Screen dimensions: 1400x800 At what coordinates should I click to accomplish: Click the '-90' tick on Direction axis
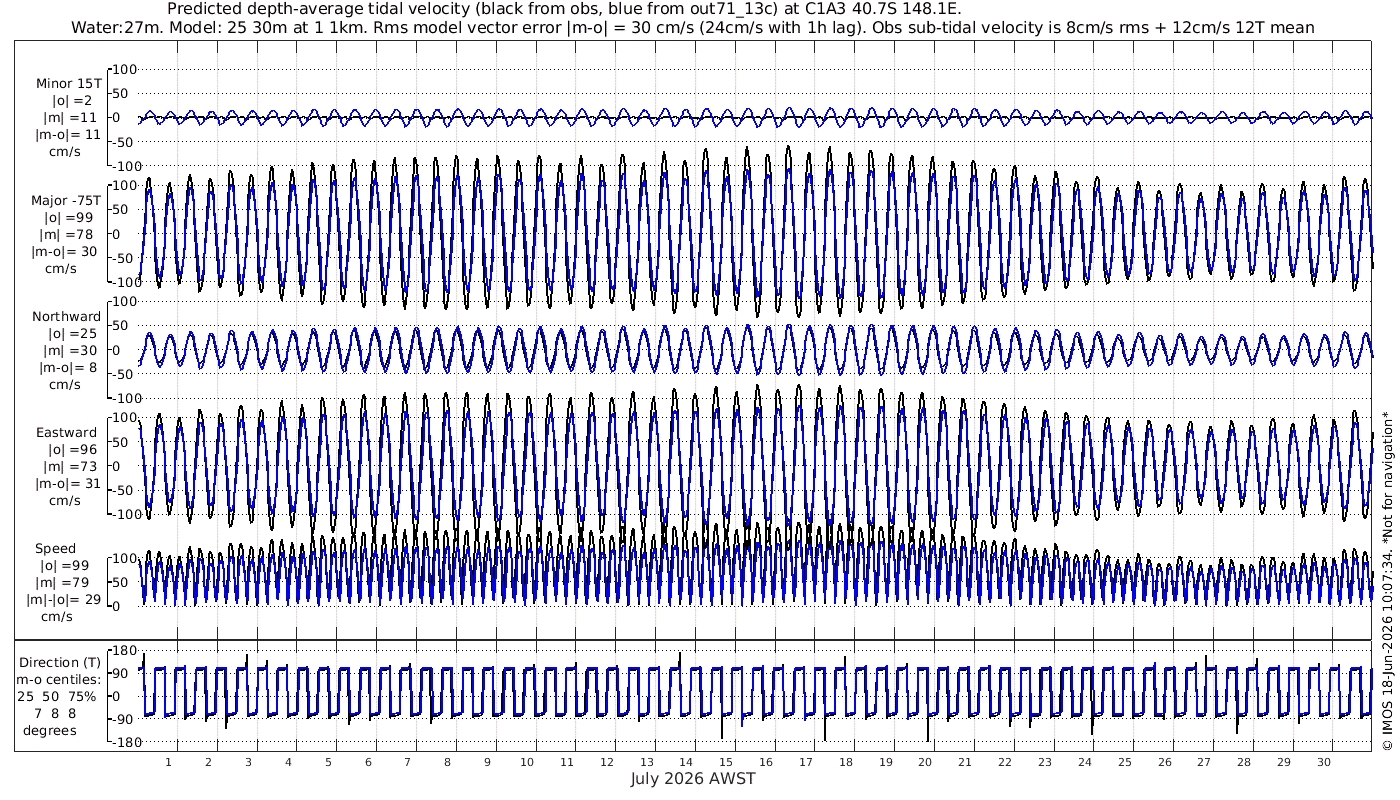(x=126, y=720)
